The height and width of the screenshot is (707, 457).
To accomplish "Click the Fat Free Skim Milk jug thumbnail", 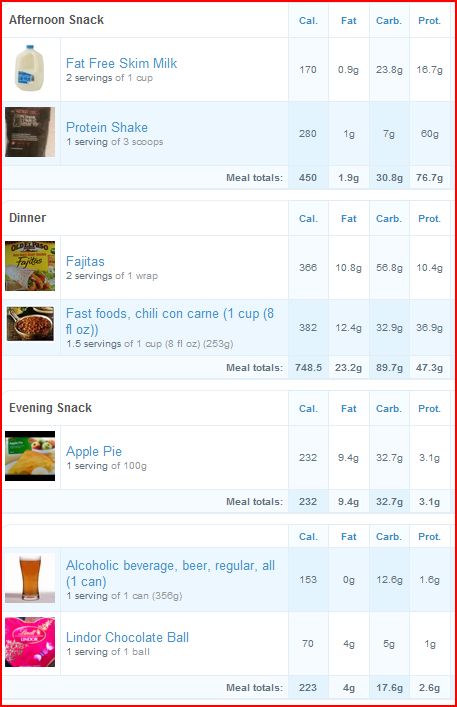I will (x=30, y=69).
